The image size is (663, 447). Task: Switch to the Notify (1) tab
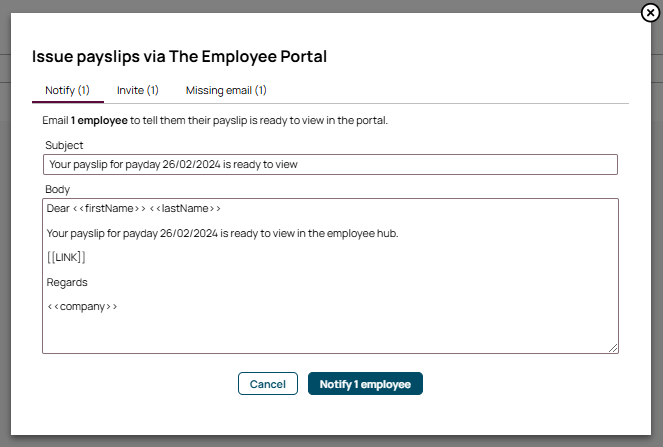[x=68, y=90]
